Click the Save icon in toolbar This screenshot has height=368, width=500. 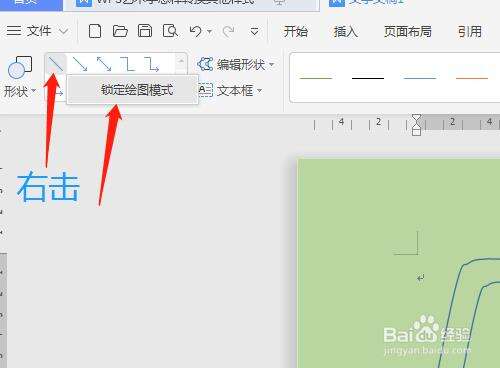point(145,31)
